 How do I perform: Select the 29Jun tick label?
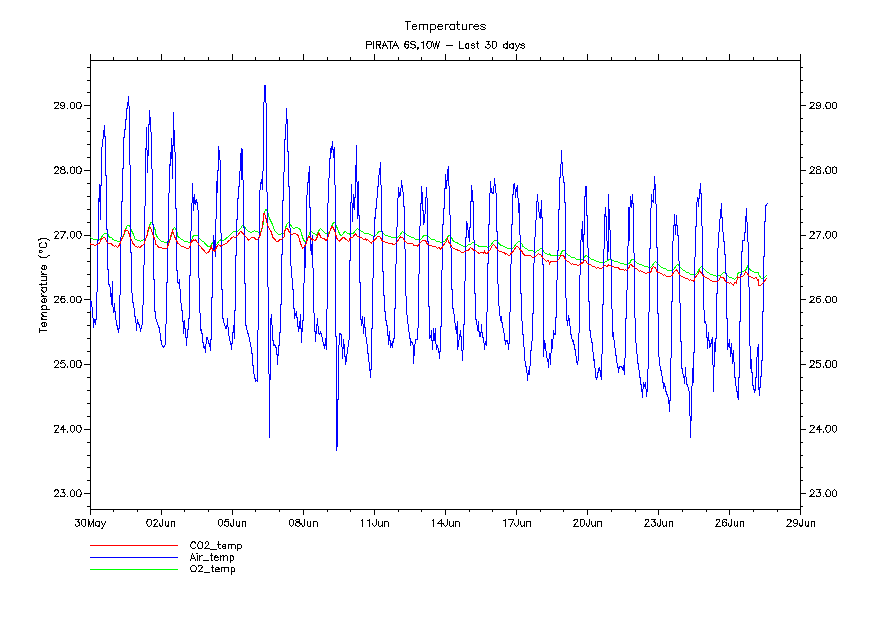(x=800, y=523)
